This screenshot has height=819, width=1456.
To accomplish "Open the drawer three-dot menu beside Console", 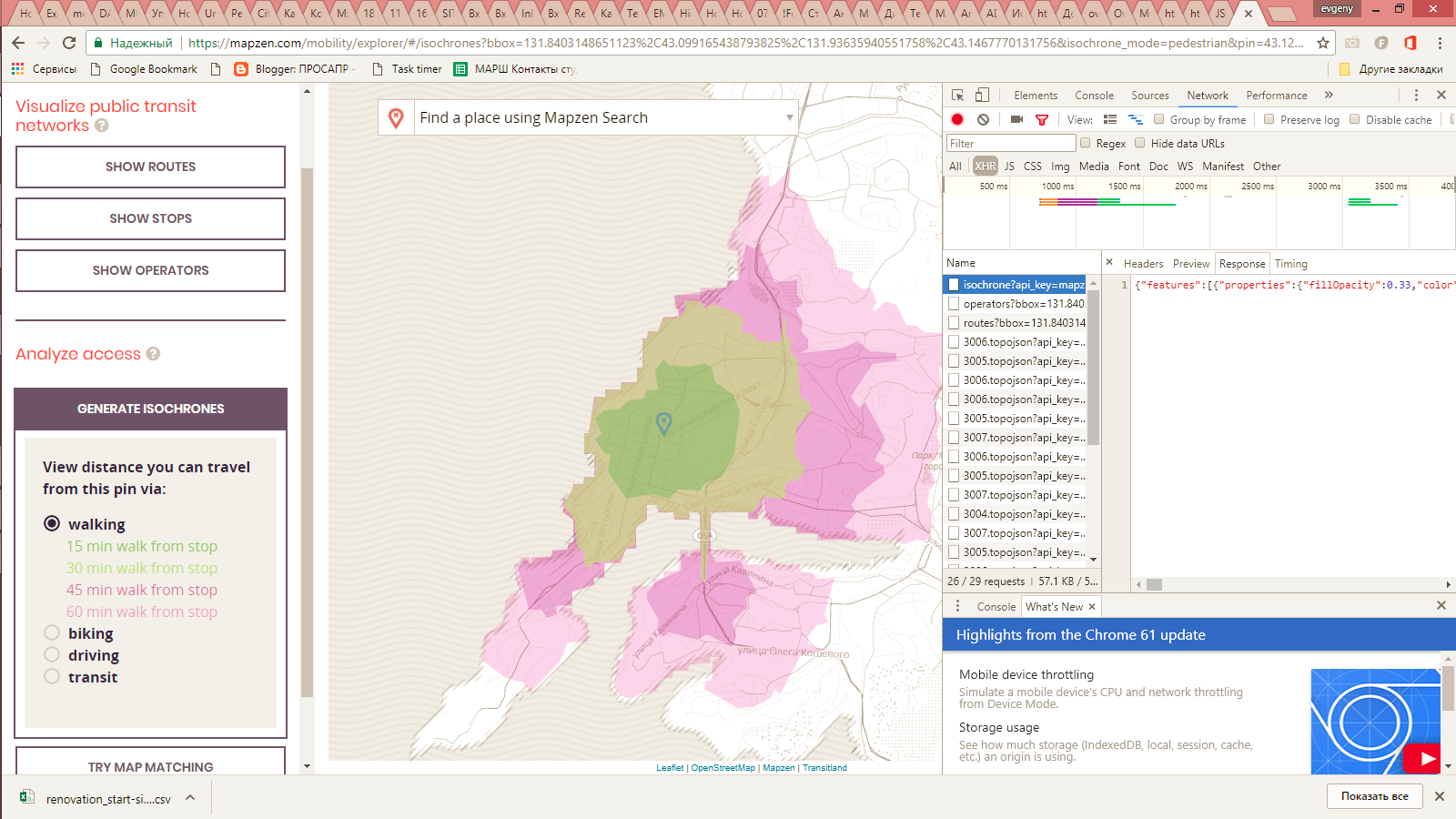I will click(957, 606).
